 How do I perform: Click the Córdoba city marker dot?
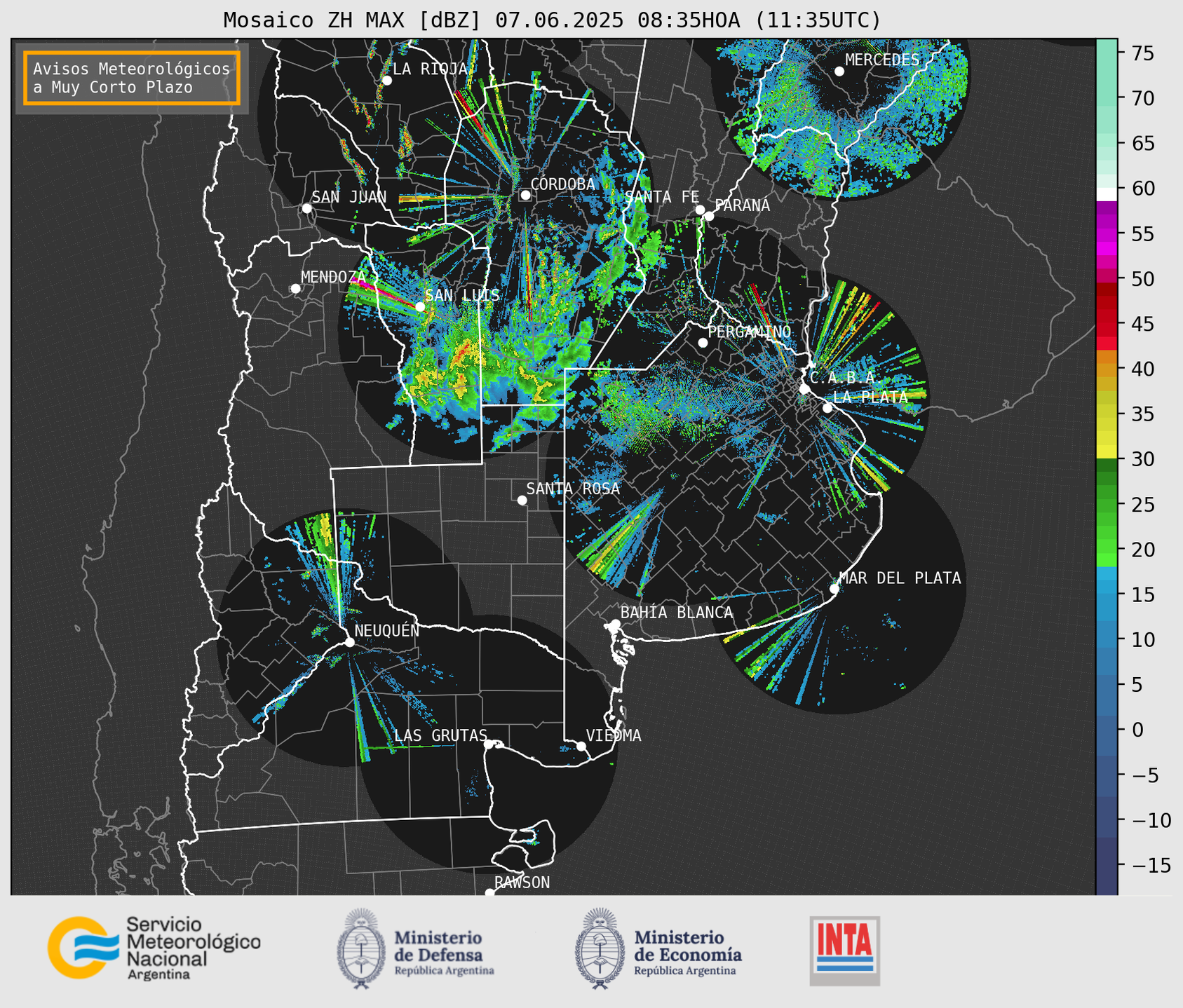[x=525, y=195]
